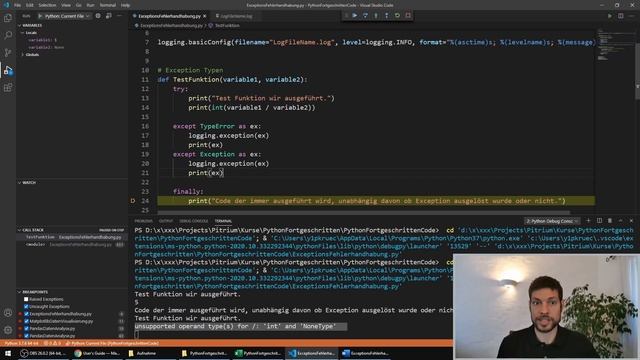
Task: Open the Debug Console icon in sidebar
Action: [109, 16]
